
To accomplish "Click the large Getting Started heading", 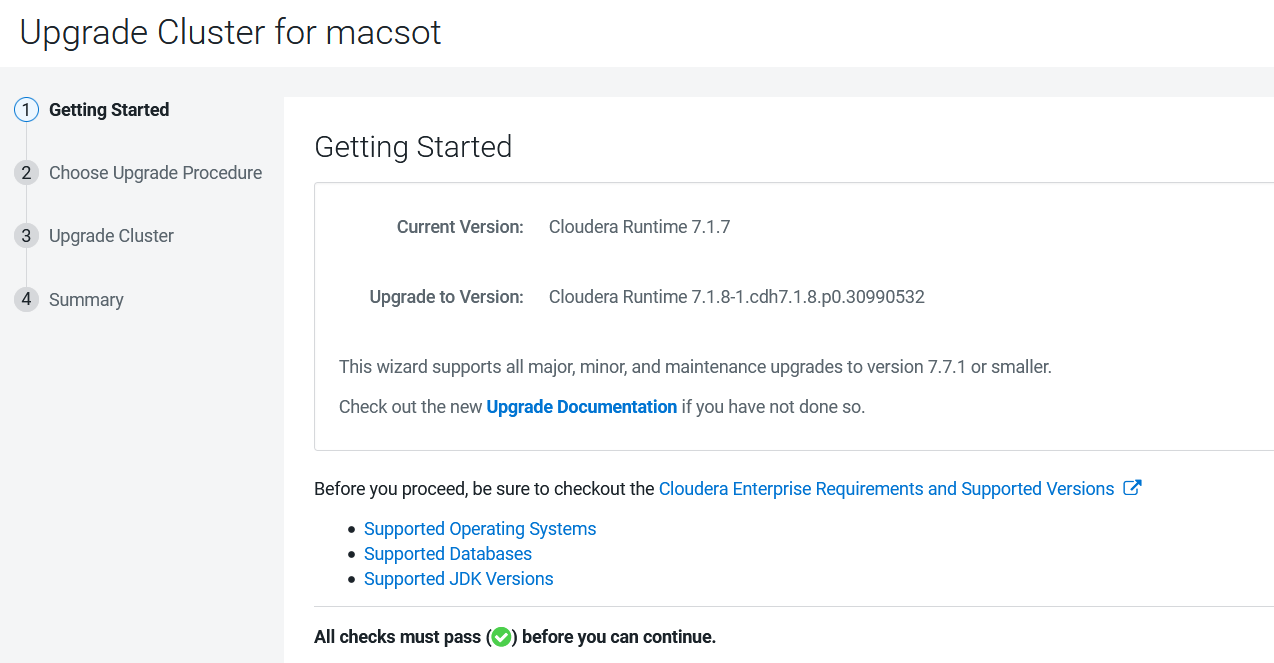I will tap(413, 147).
